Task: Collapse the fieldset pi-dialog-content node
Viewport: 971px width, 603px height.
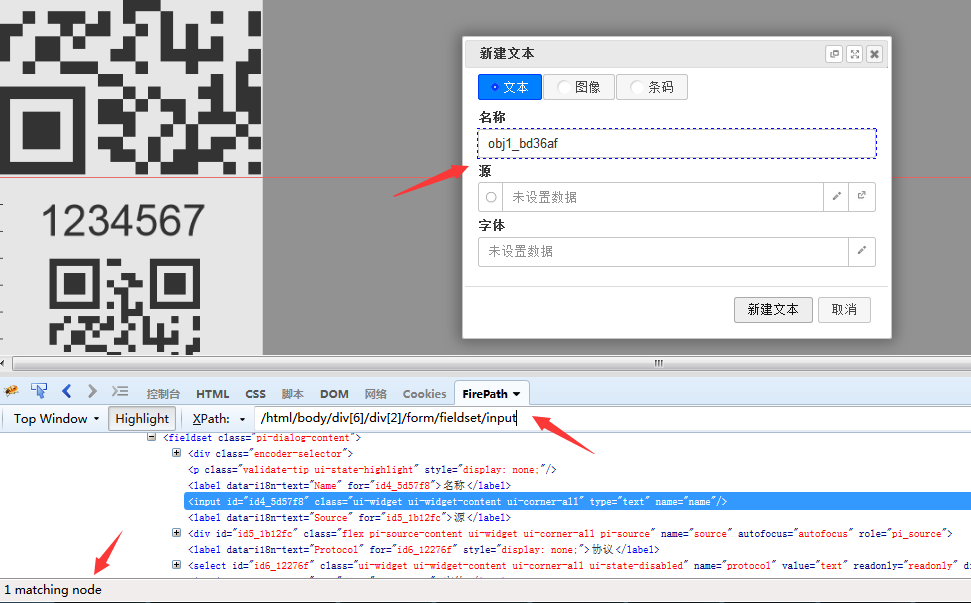Action: 151,437
